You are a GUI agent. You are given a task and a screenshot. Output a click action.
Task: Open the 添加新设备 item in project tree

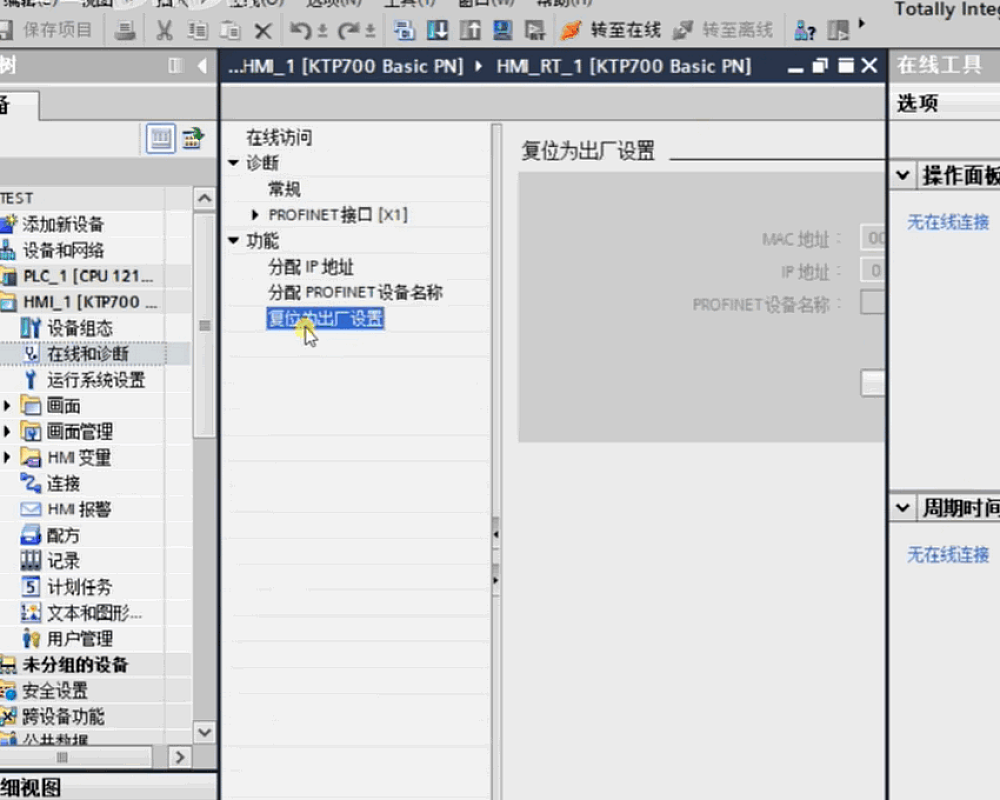tap(62, 224)
